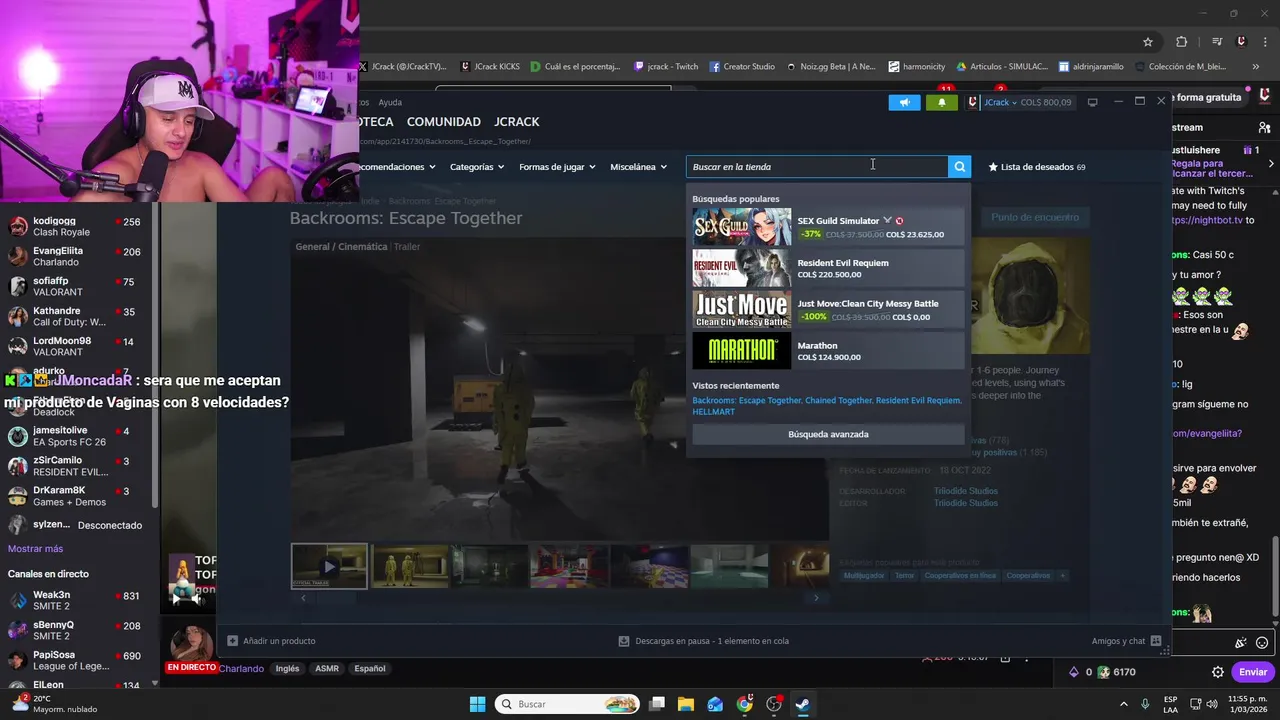The height and width of the screenshot is (720, 1280).
Task: Click the Bits gem icon below chat
Action: coord(1074,672)
